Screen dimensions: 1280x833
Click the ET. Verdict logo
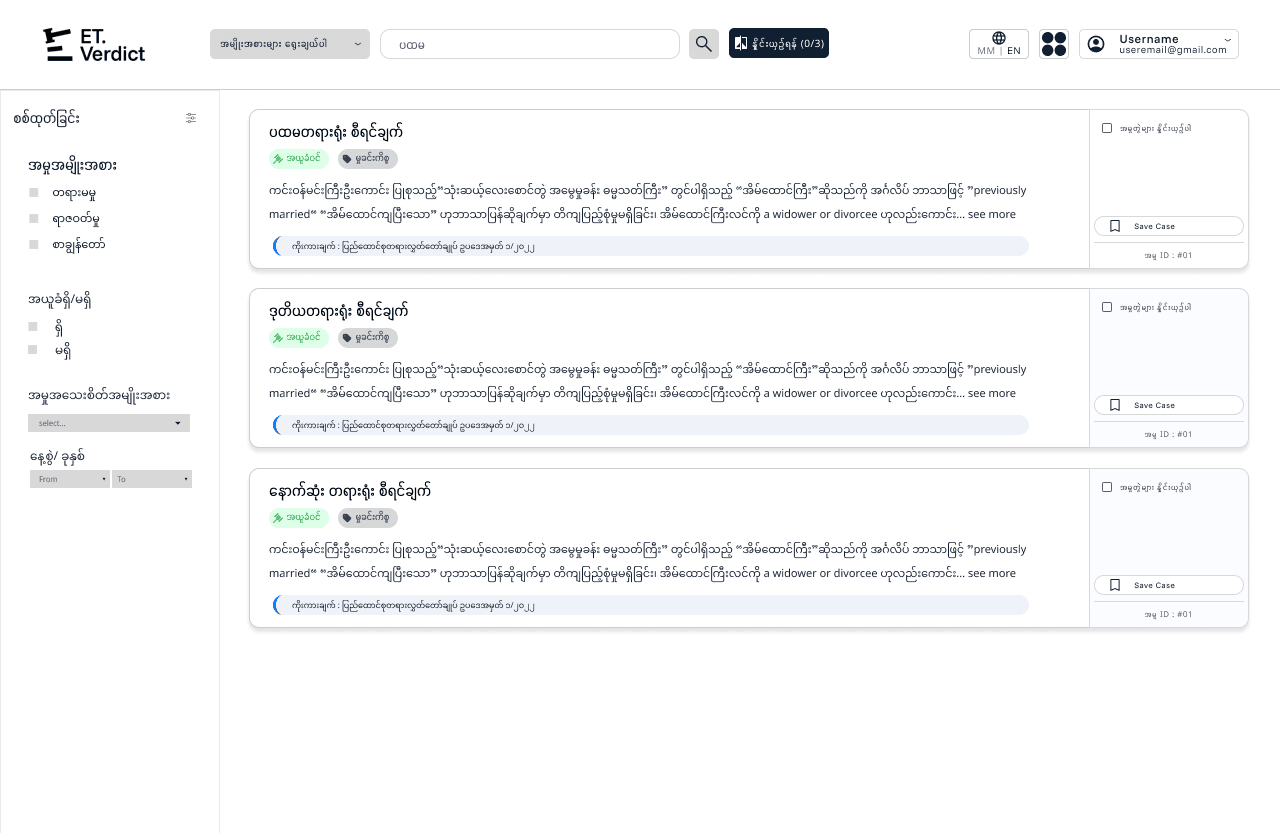pos(93,44)
